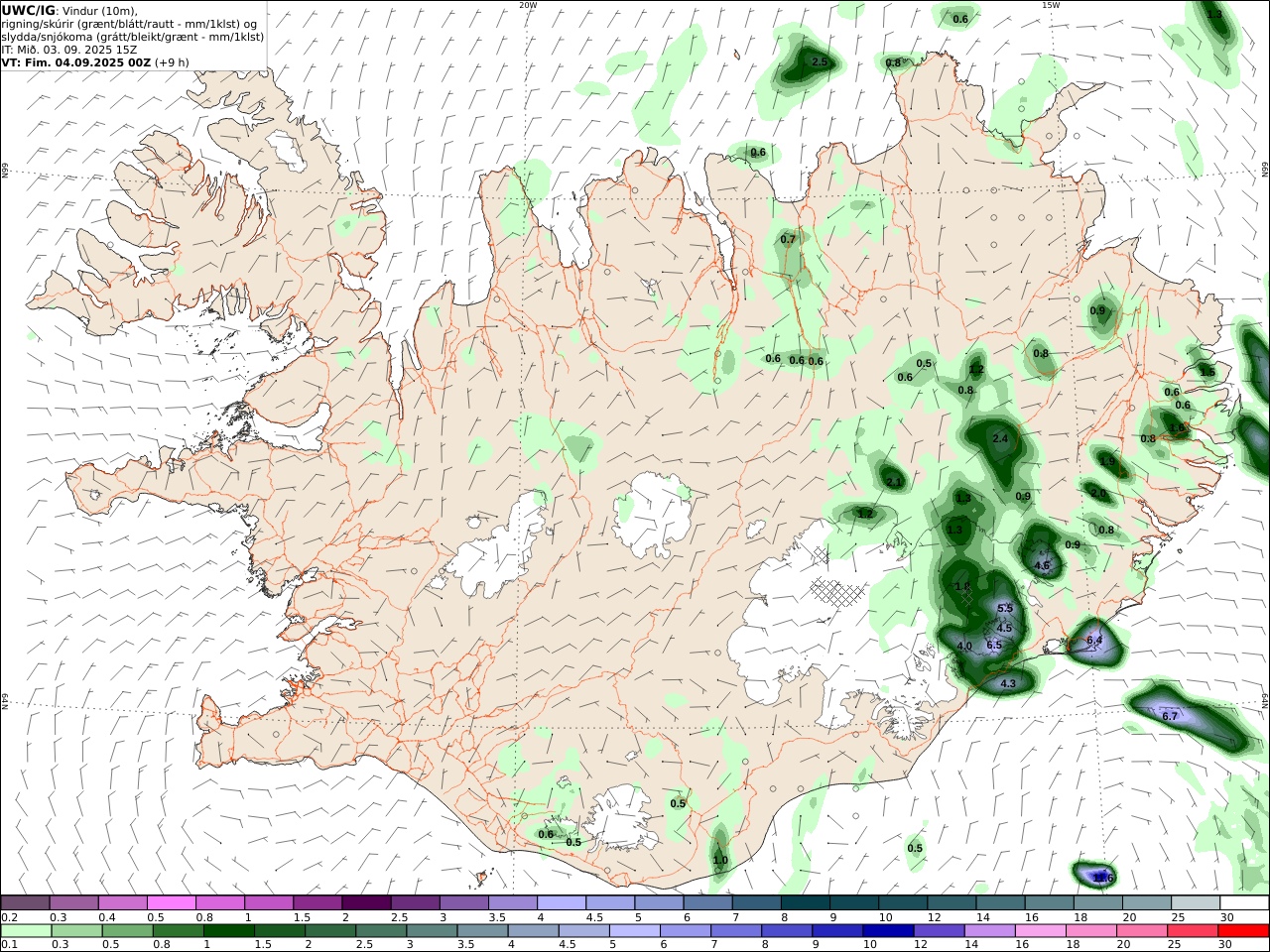The width and height of the screenshot is (1270, 952).
Task: Click the bright red bottom-row swatch labeled 30
Action: point(1242,931)
